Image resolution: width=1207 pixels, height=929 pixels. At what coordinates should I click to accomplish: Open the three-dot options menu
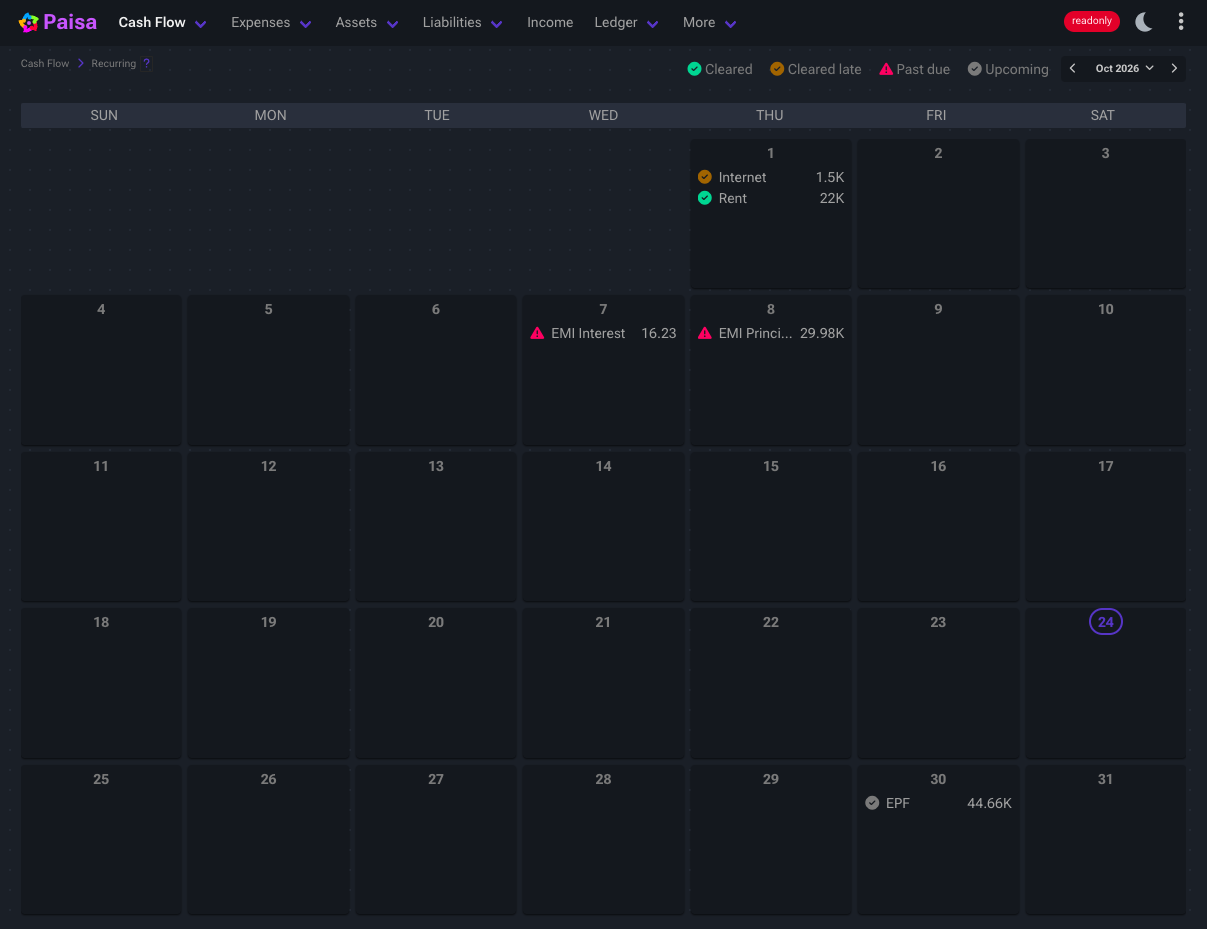(1181, 22)
